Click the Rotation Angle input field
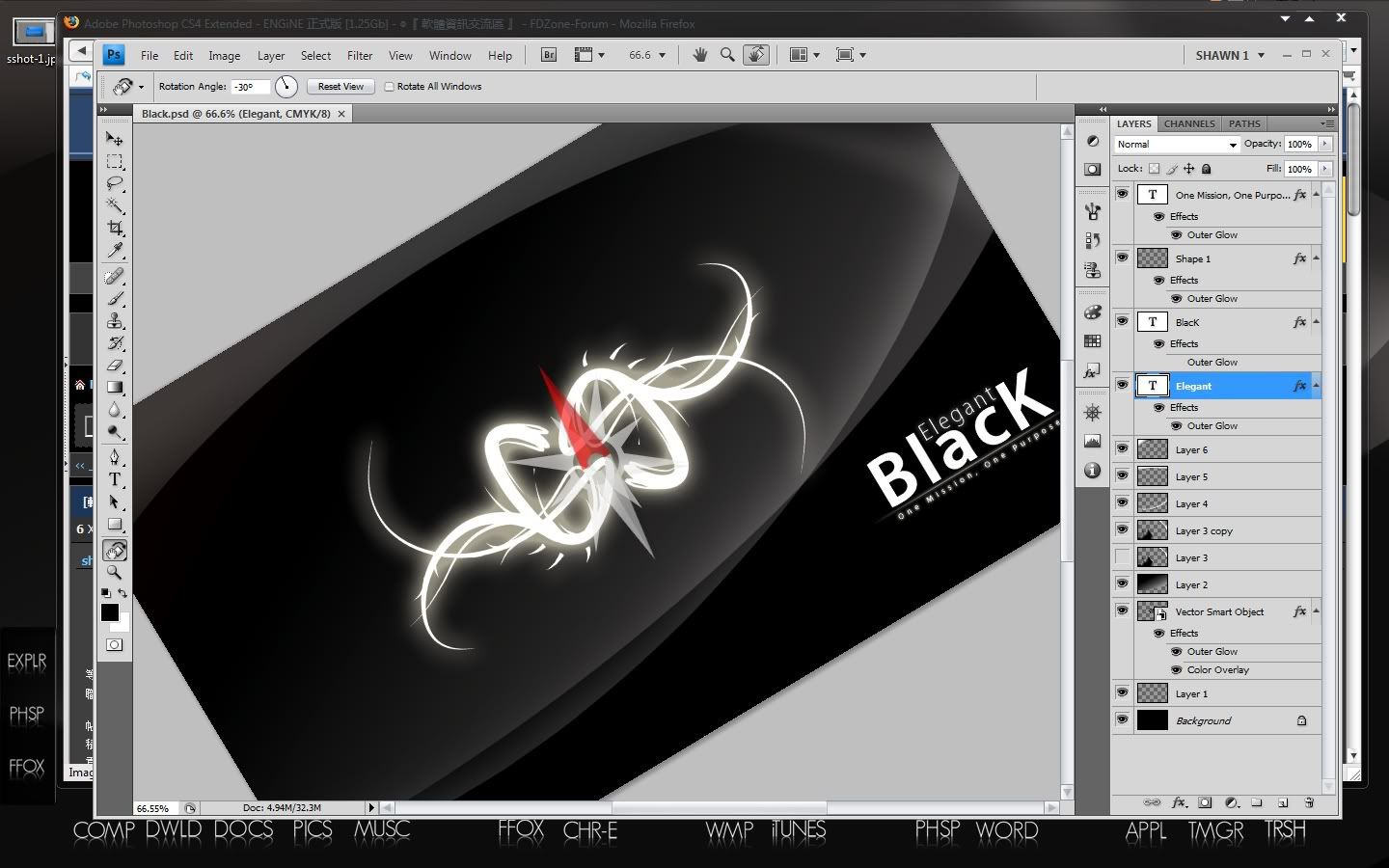The image size is (1389, 868). click(251, 87)
